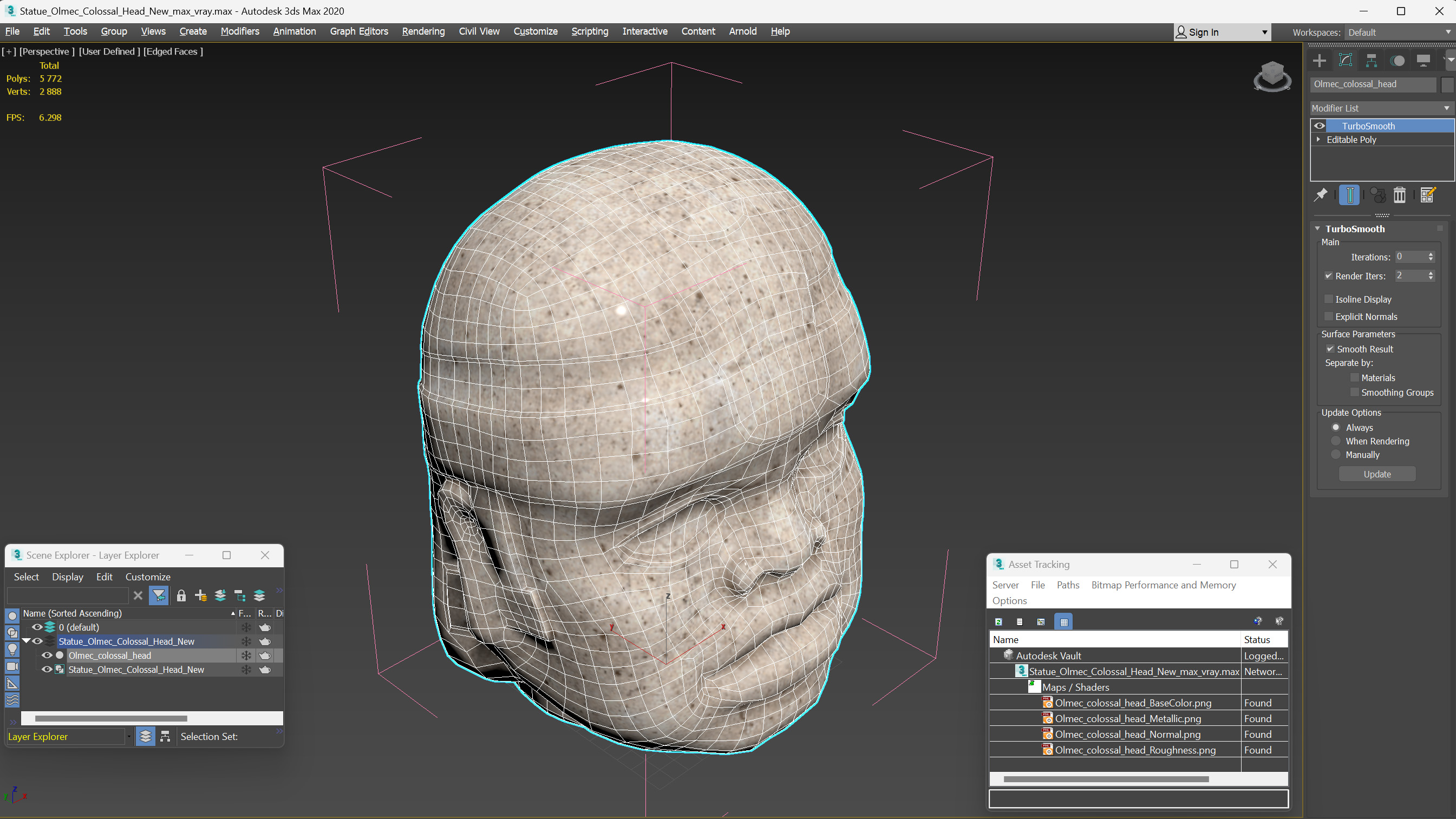This screenshot has width=1456, height=819.
Task: Adjust the Render Iters stepper in TurboSmooth
Action: [1431, 276]
